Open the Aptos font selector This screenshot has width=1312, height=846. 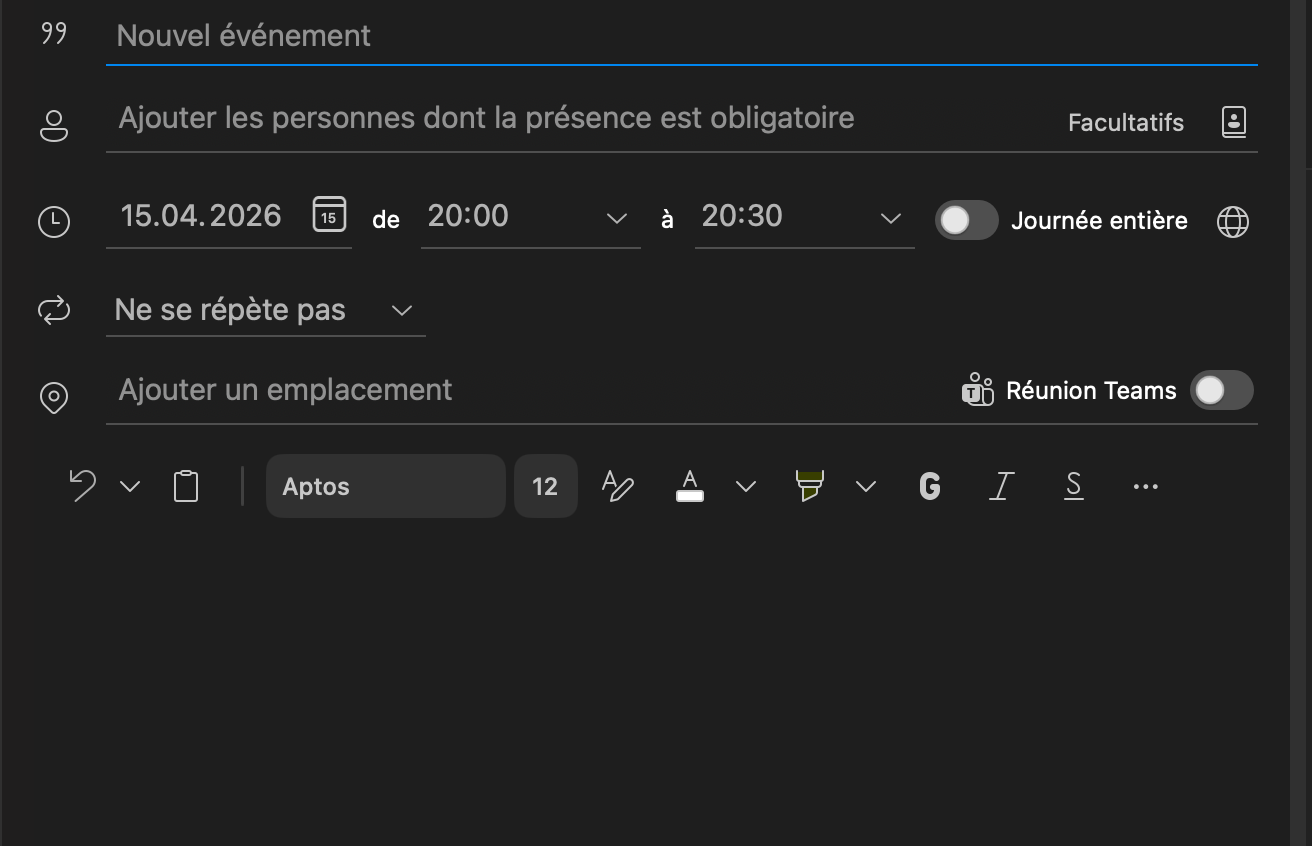tap(385, 486)
